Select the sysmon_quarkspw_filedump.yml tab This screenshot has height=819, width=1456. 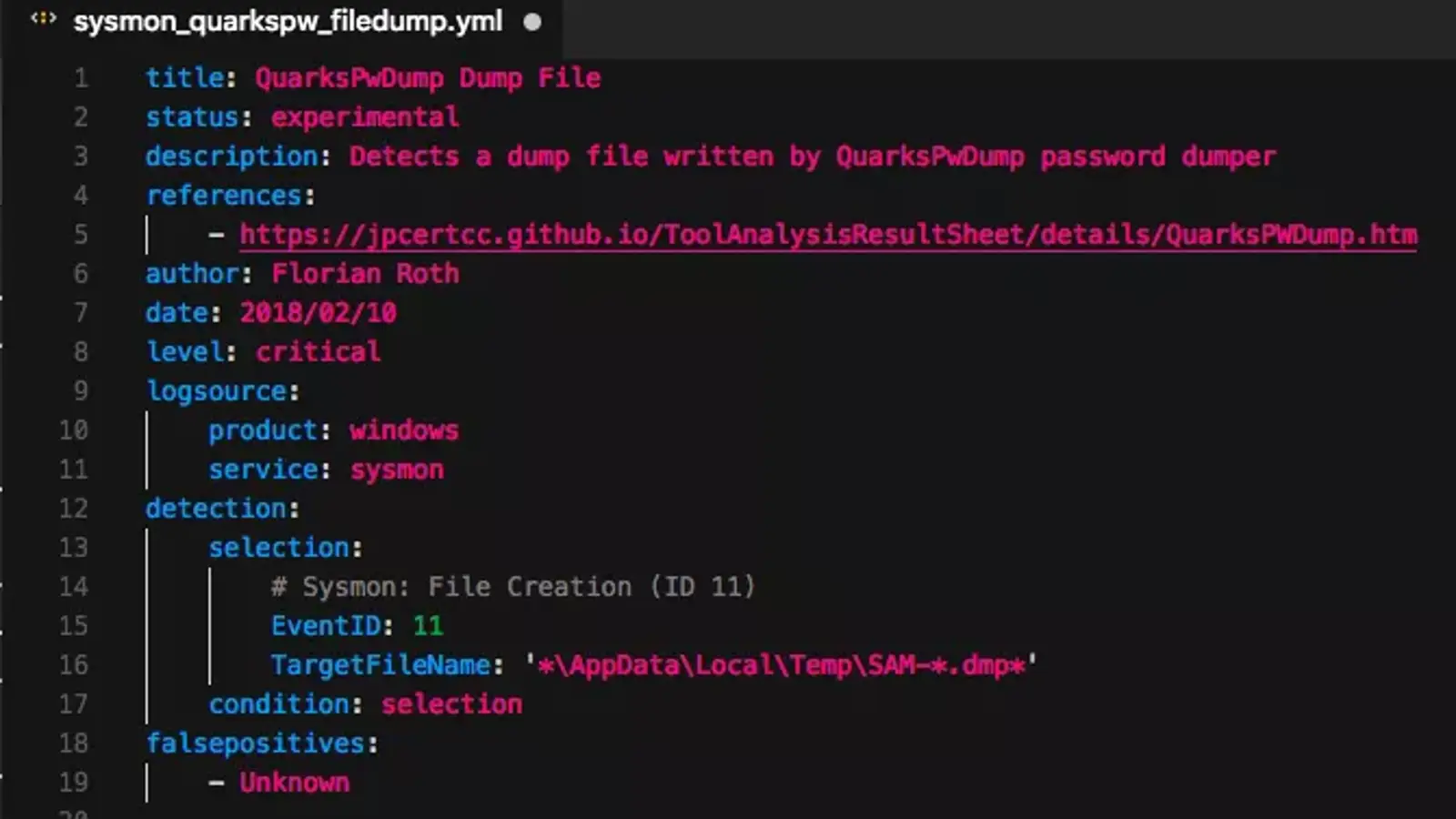click(x=288, y=22)
